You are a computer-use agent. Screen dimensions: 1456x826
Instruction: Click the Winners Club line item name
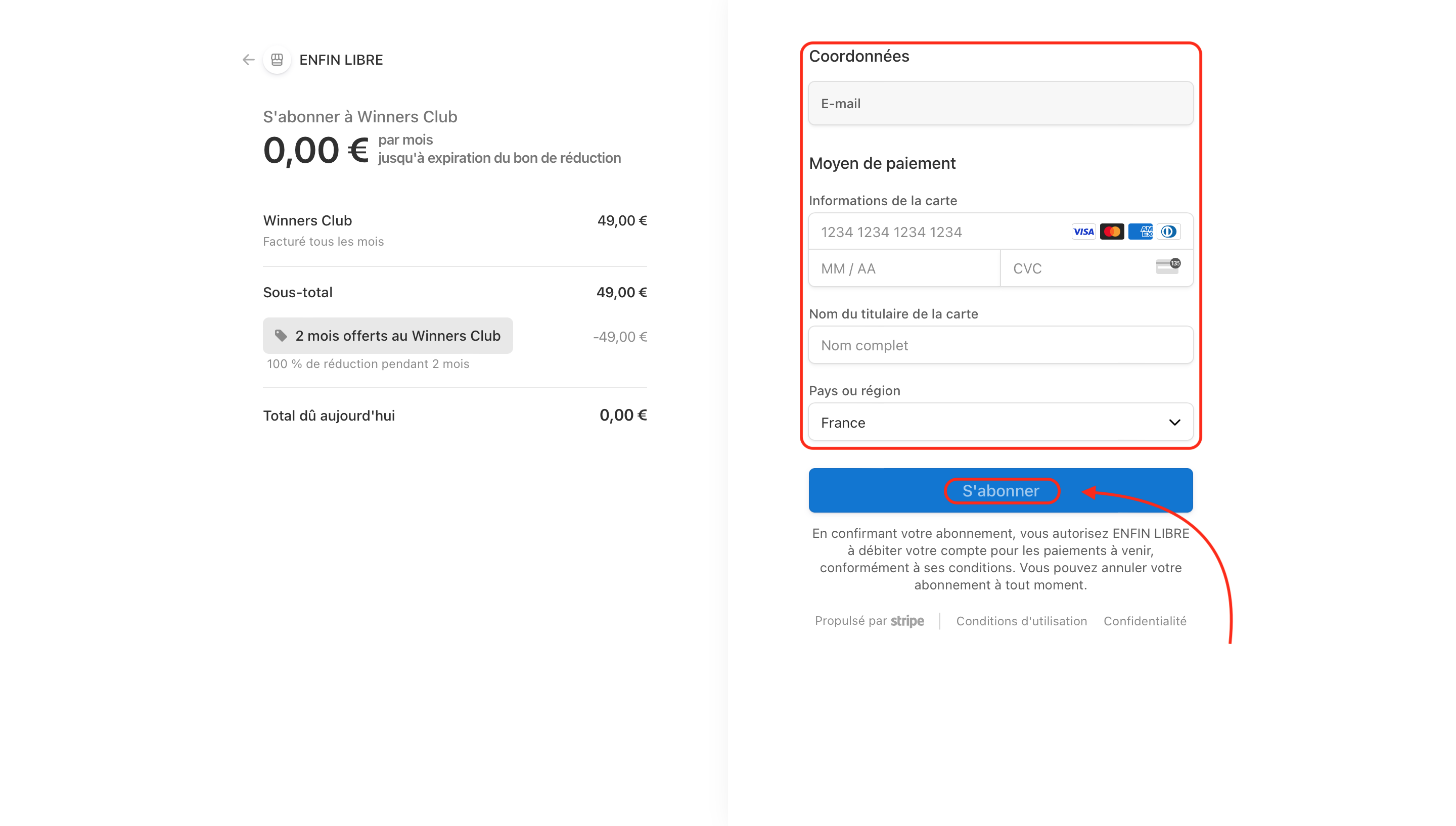307,220
